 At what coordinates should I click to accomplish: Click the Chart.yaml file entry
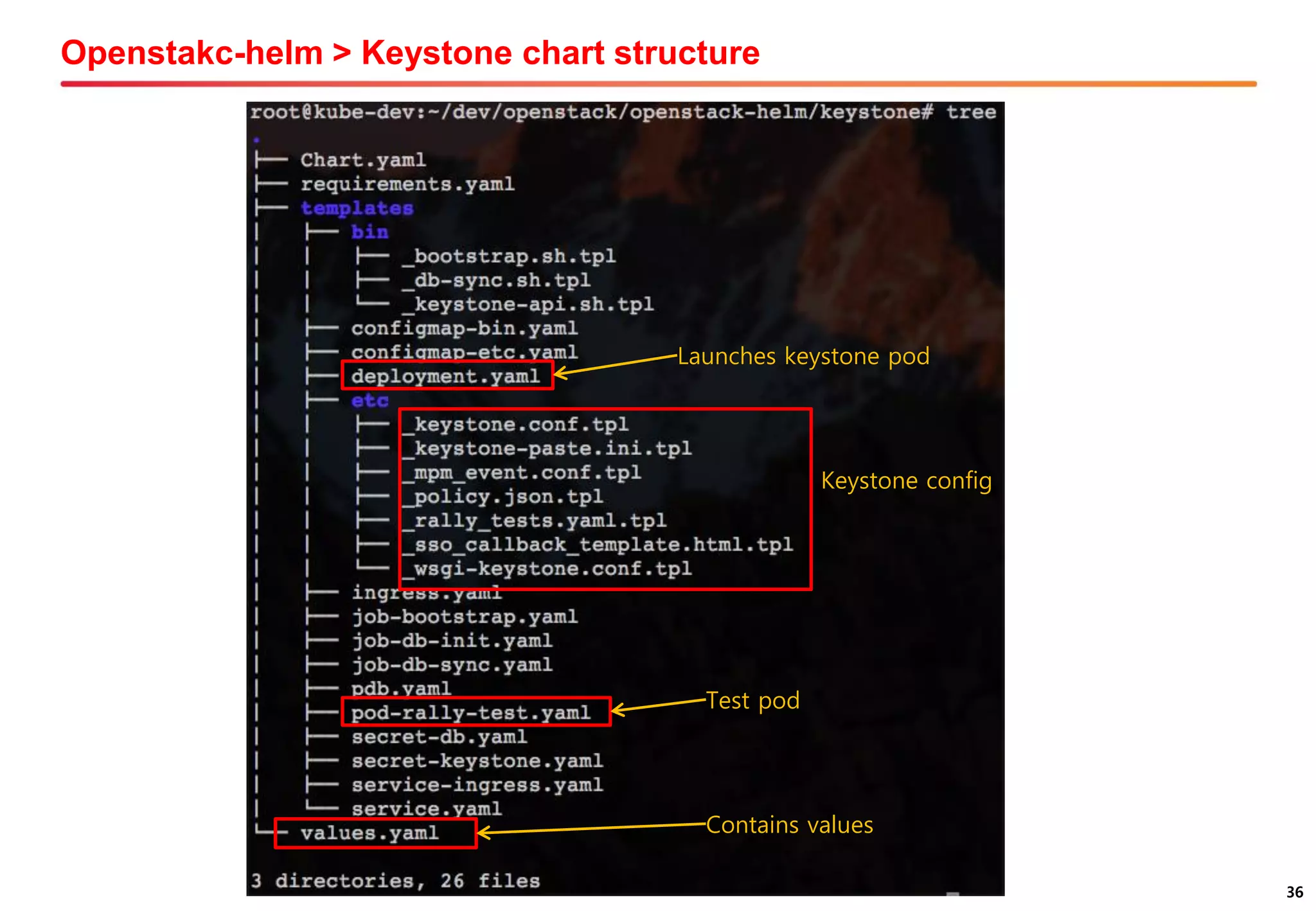362,160
